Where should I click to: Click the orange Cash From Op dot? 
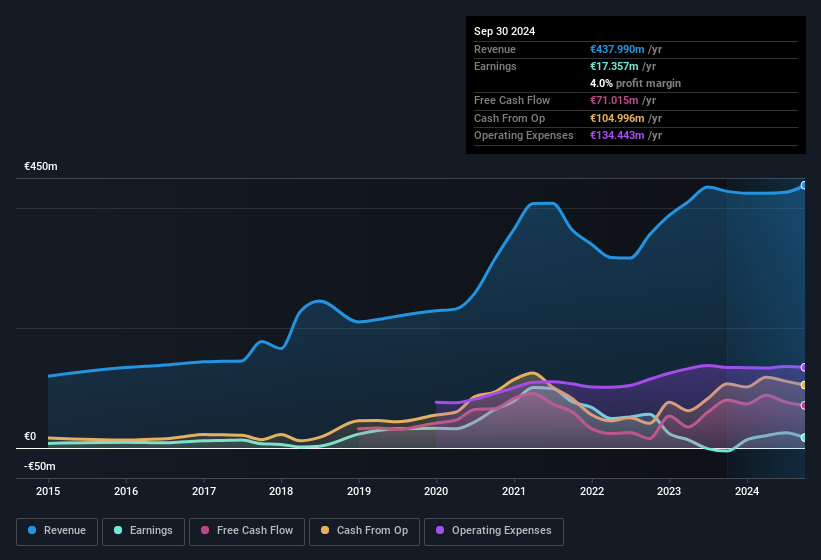click(326, 531)
